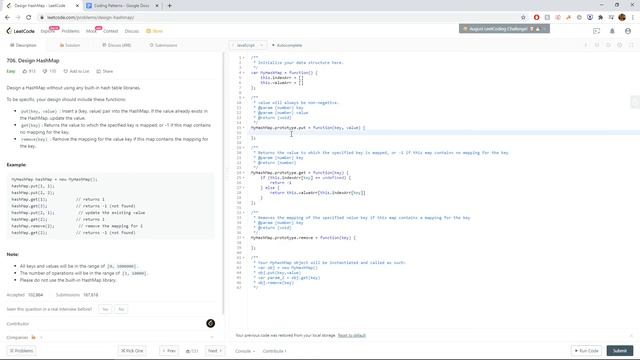The width and height of the screenshot is (640, 360).
Task: Open the notifications bell
Action: 612,31
